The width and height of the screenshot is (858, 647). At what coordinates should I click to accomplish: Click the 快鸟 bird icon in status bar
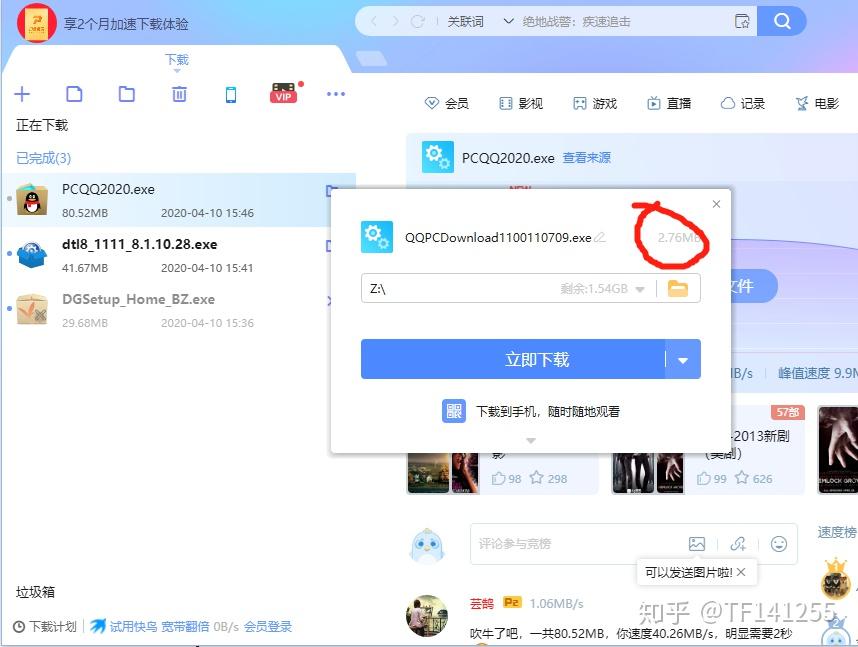97,626
